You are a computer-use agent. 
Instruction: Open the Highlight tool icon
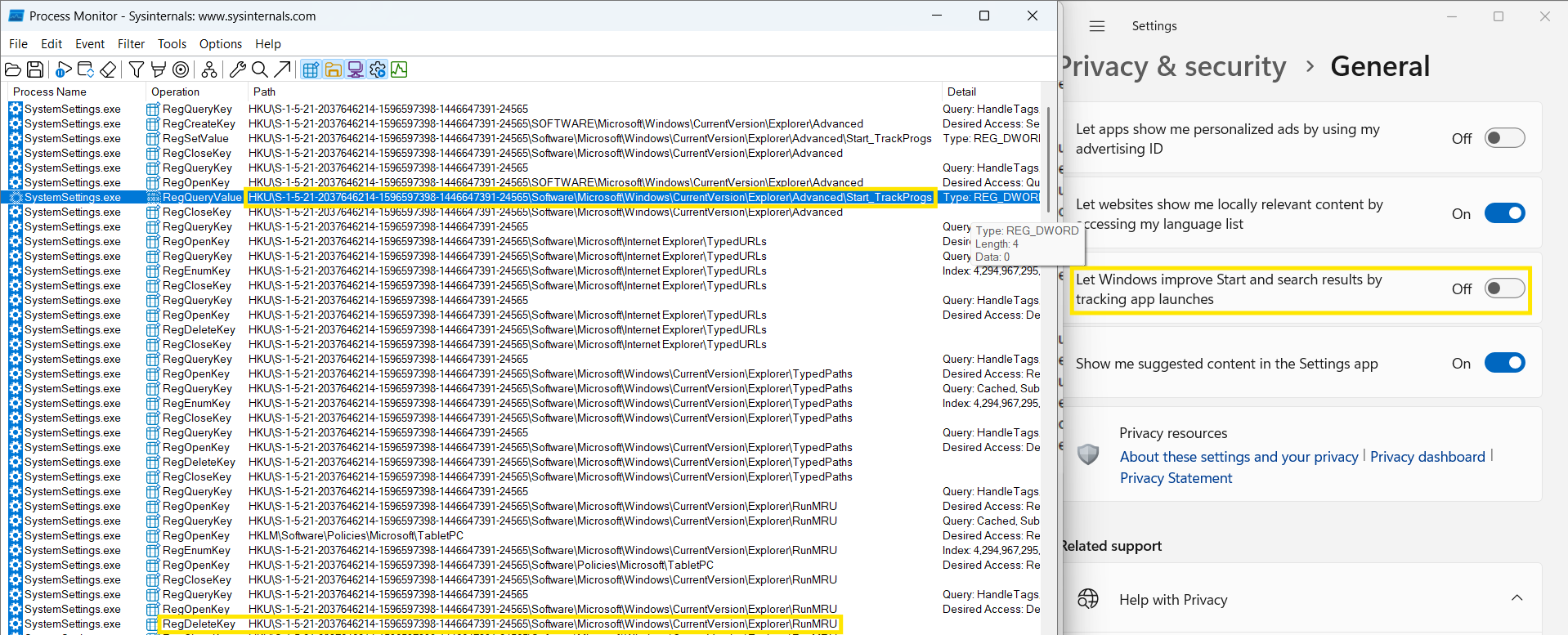pos(159,69)
